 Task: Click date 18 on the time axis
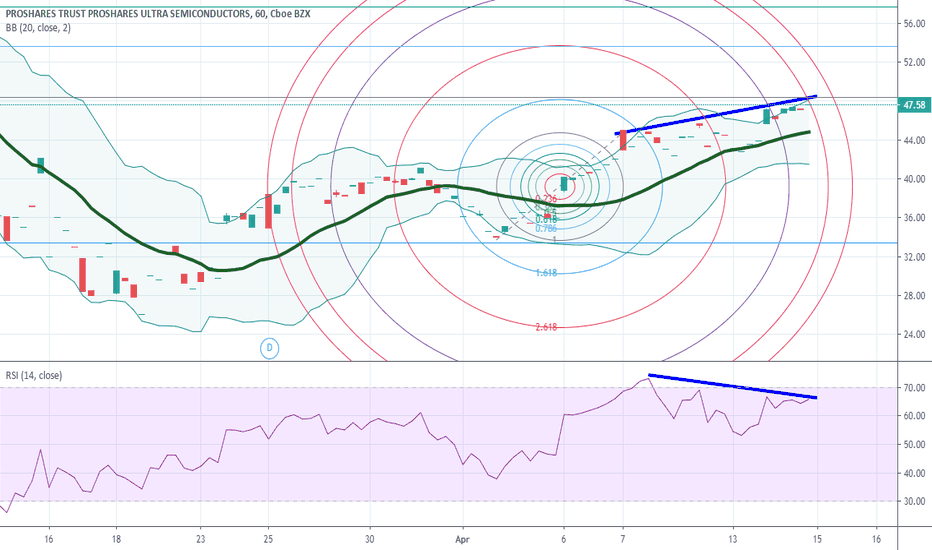pos(116,539)
